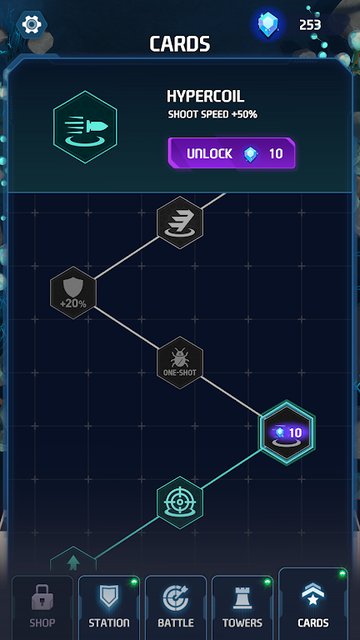Select the +20% shield card node
The height and width of the screenshot is (640, 360).
pyautogui.click(x=73, y=293)
